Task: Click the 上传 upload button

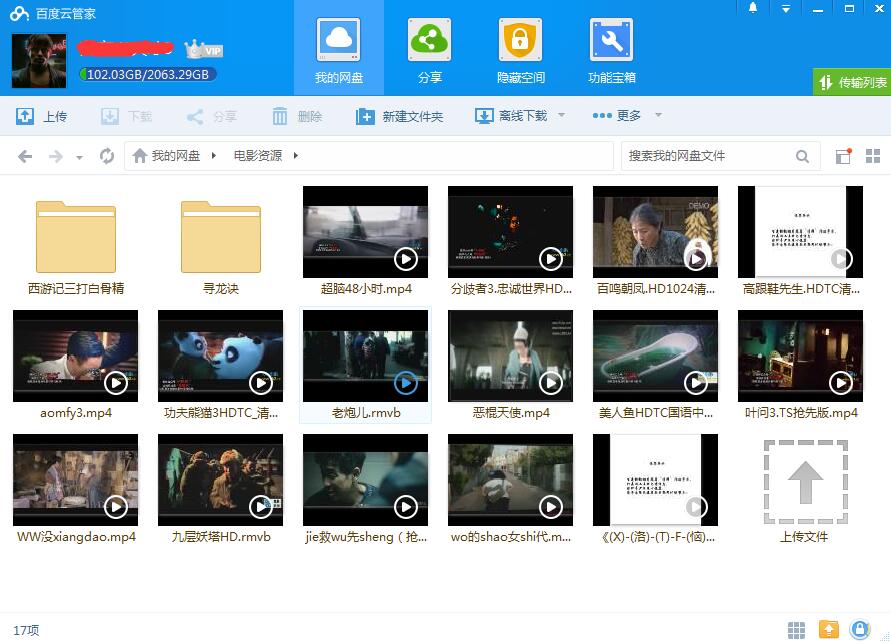Action: (41, 116)
